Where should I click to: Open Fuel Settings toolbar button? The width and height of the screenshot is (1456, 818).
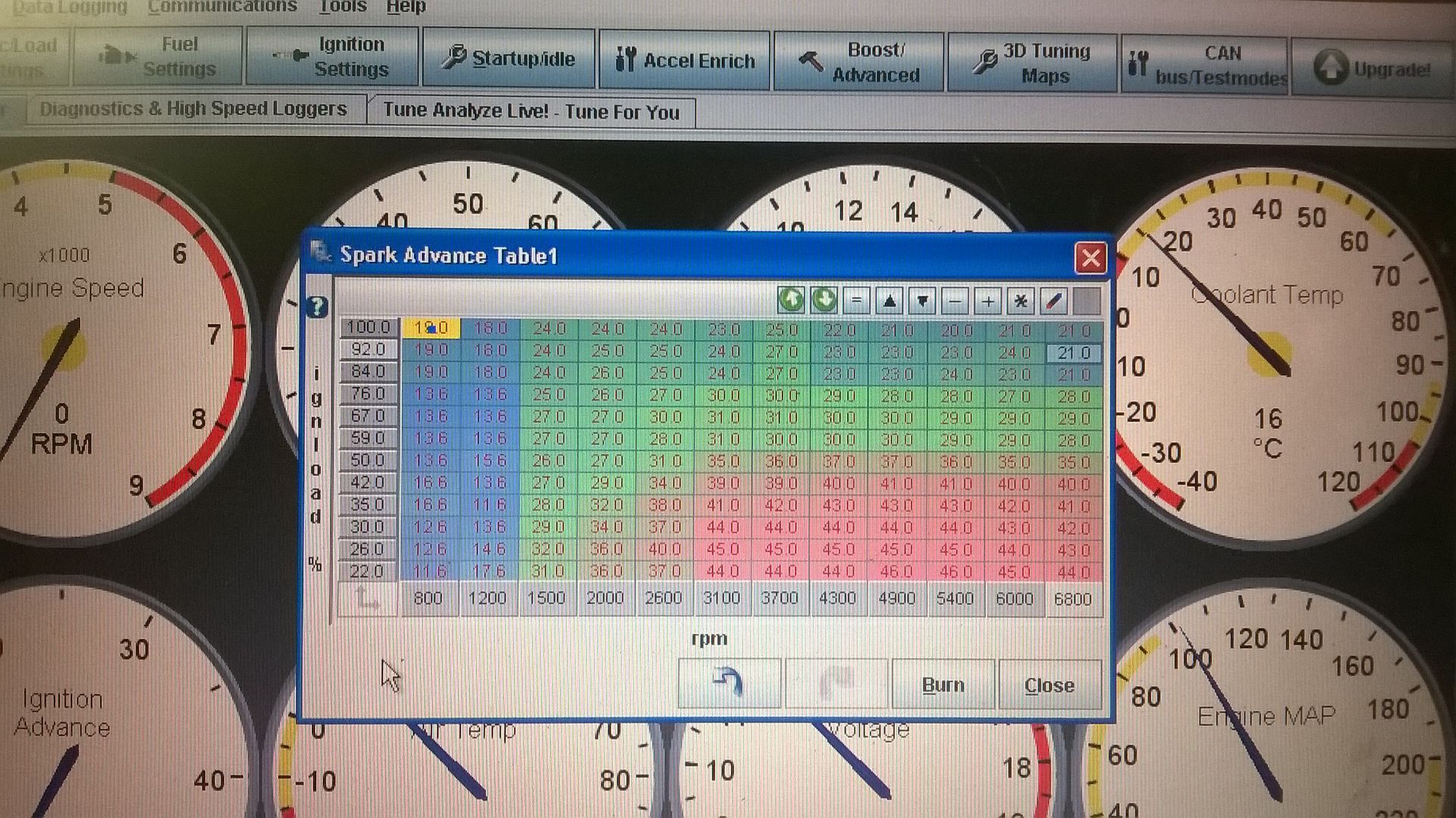(157, 56)
